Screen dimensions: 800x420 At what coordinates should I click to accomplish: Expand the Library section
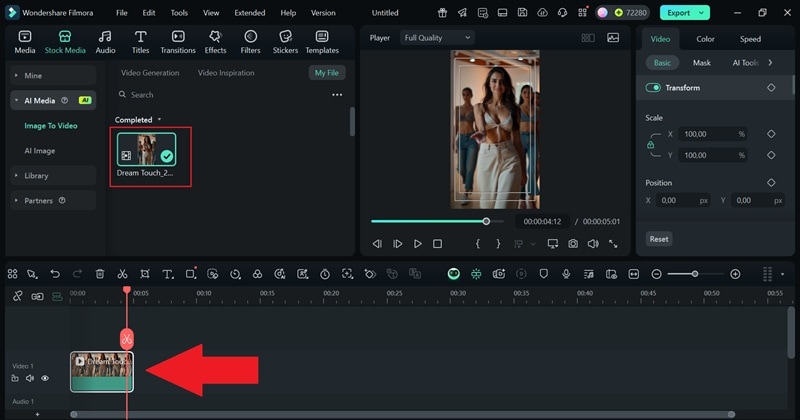53,176
